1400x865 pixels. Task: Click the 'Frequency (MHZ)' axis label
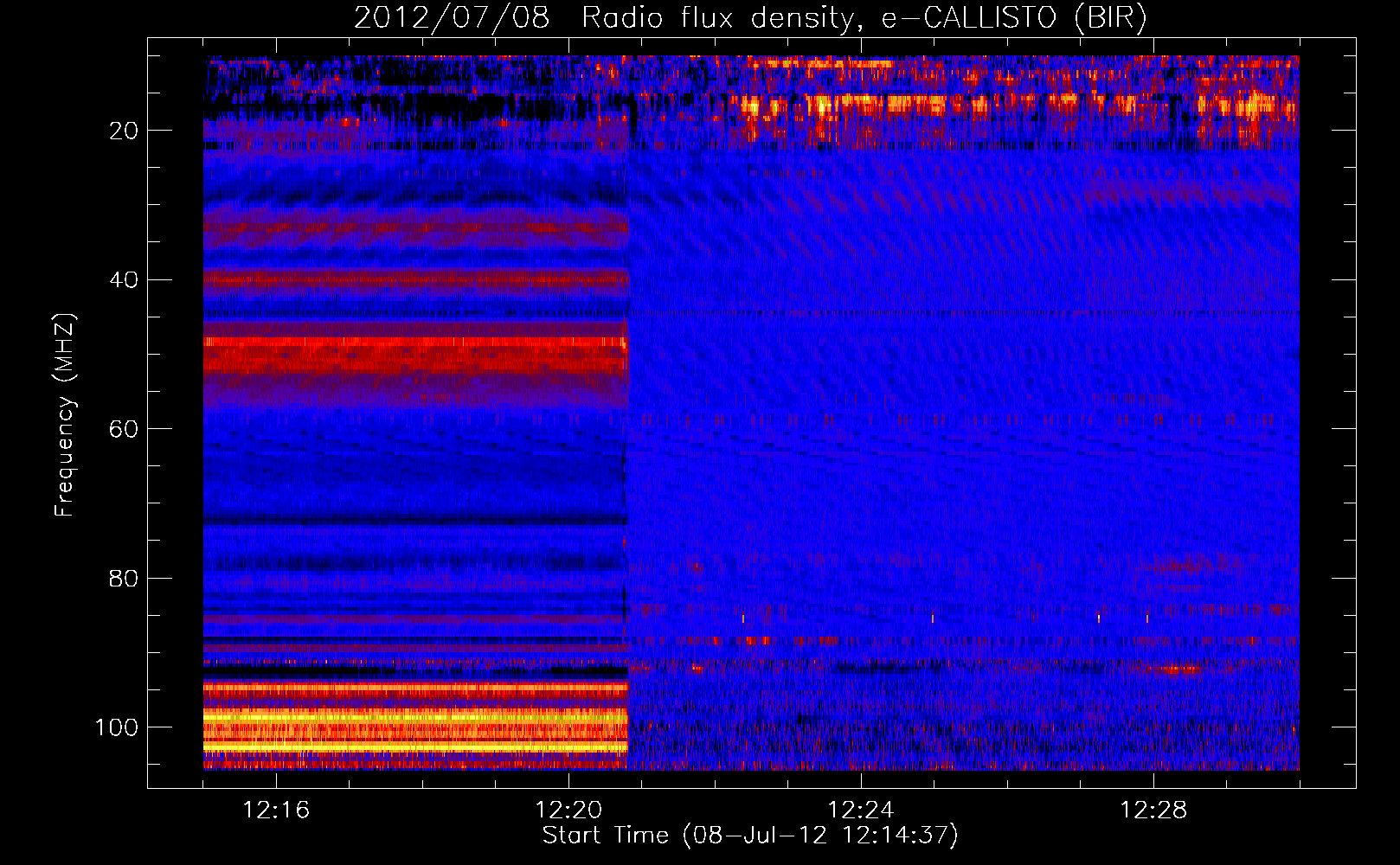coord(65,414)
